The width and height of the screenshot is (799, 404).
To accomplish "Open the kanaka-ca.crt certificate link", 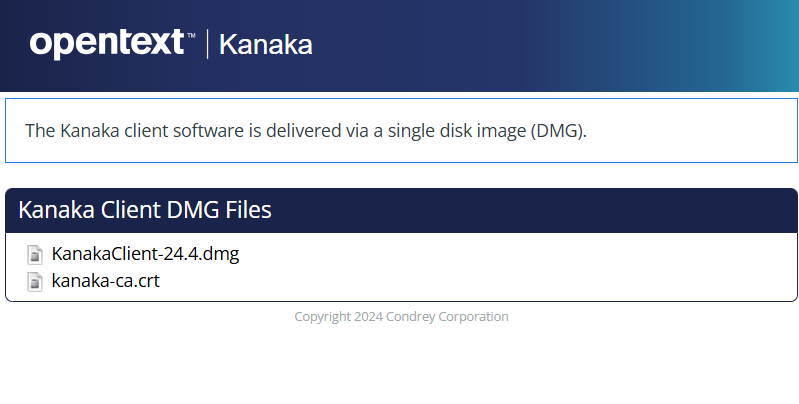I will (x=105, y=281).
